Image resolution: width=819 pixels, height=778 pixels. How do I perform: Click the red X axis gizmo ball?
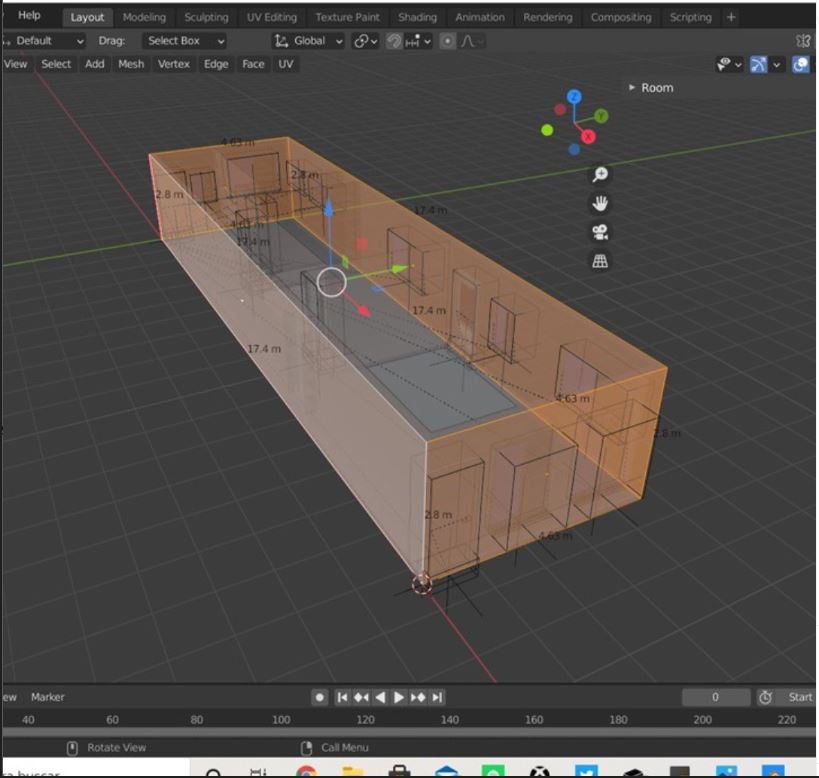tap(588, 136)
